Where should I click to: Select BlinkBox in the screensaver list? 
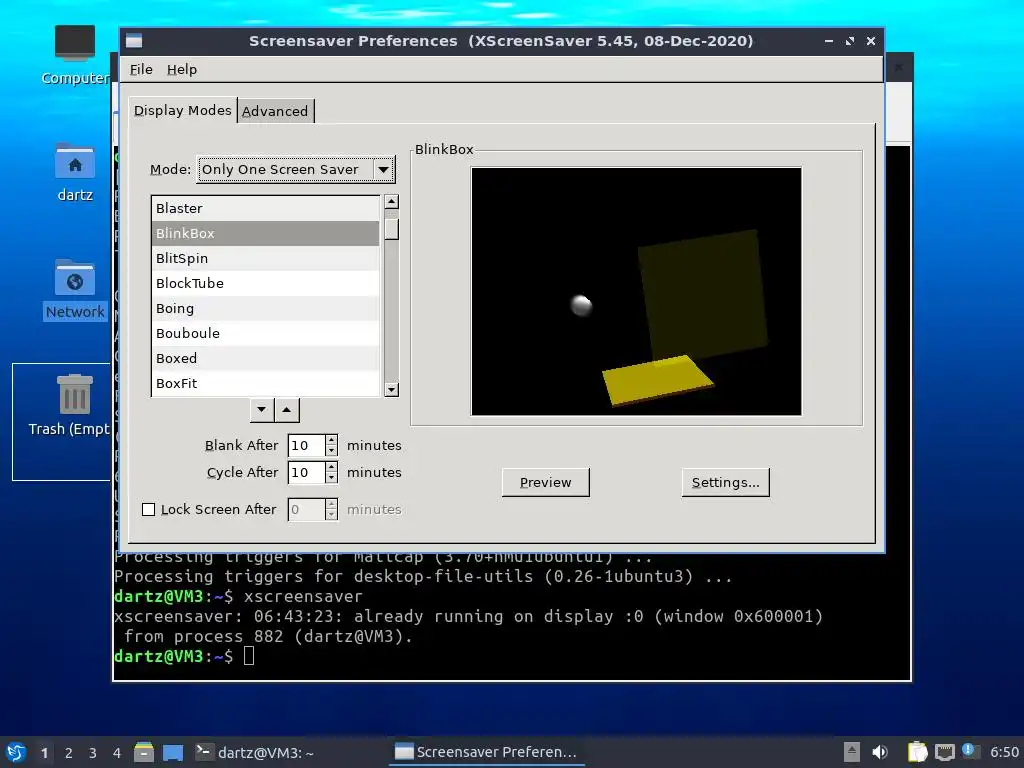[265, 233]
